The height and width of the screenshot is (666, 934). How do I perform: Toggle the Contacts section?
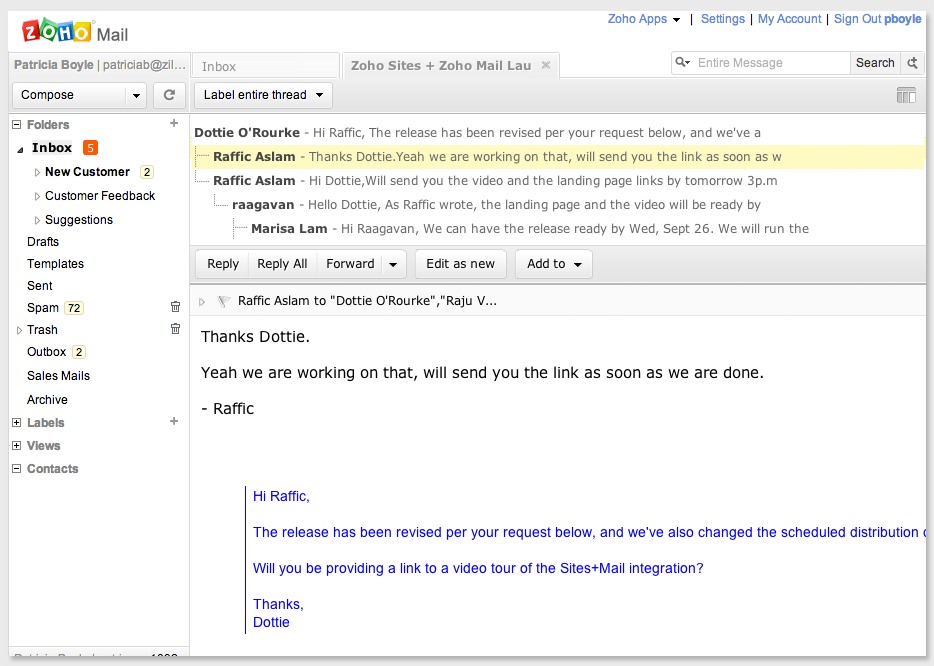point(16,469)
